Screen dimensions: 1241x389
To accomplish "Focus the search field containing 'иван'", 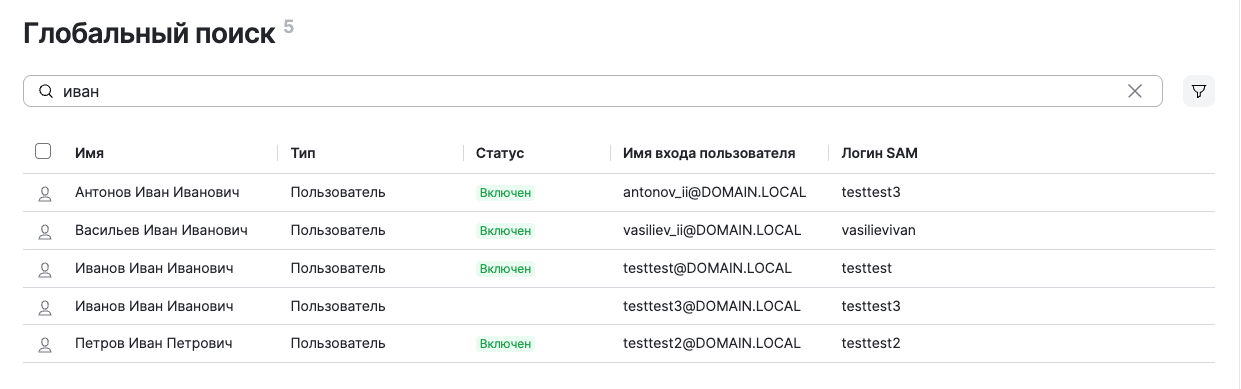I will point(592,91).
